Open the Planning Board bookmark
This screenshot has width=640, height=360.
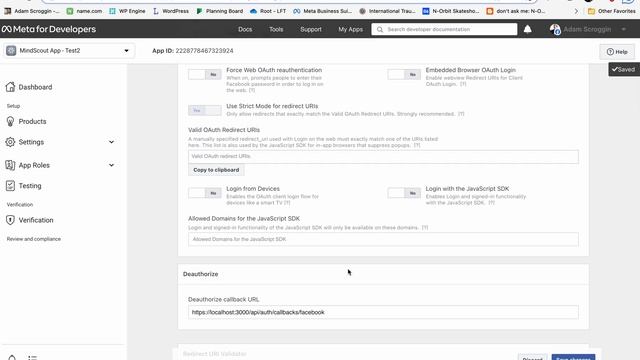click(220, 11)
